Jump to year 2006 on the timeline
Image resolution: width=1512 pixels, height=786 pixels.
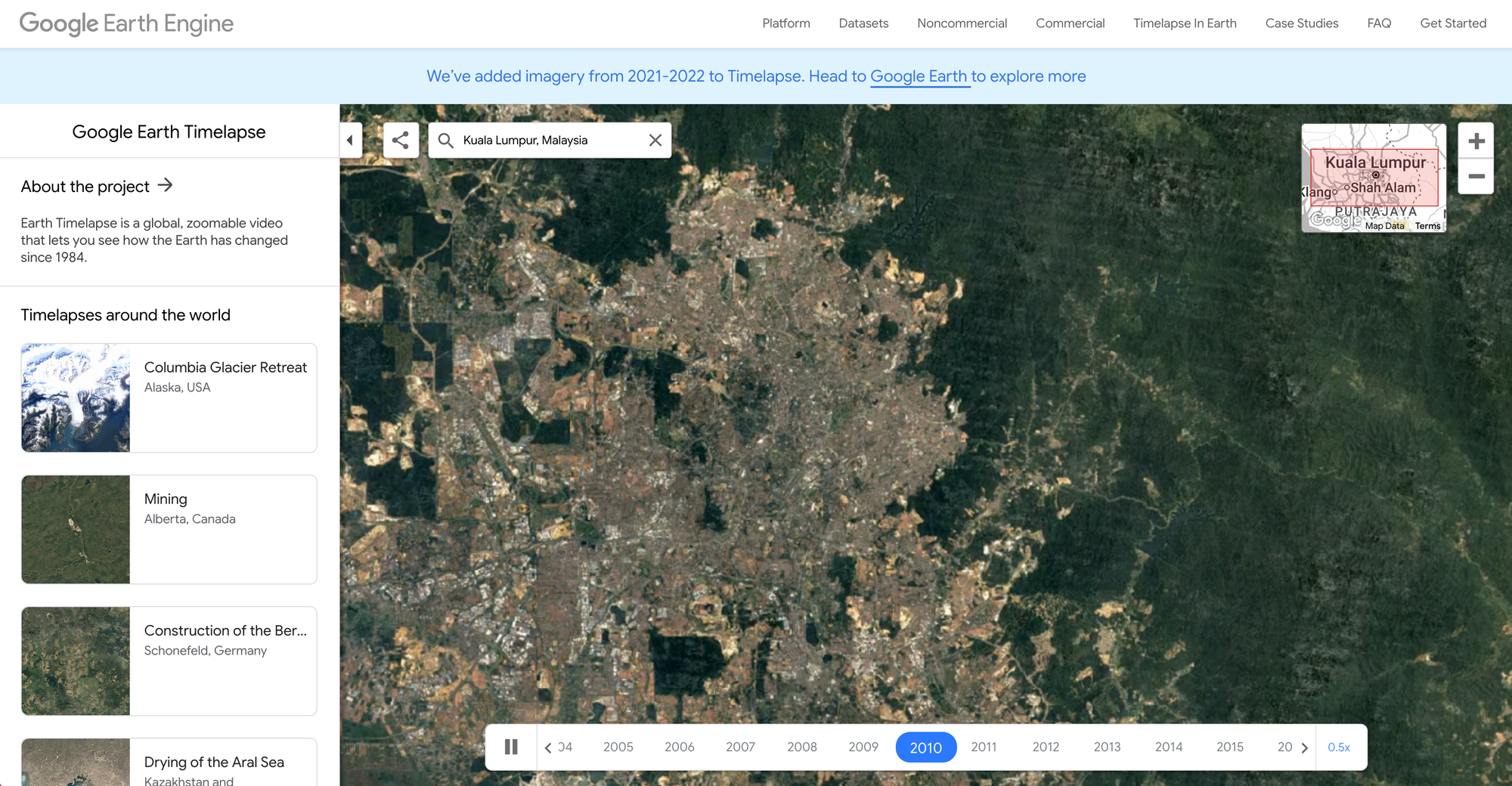[x=679, y=747]
